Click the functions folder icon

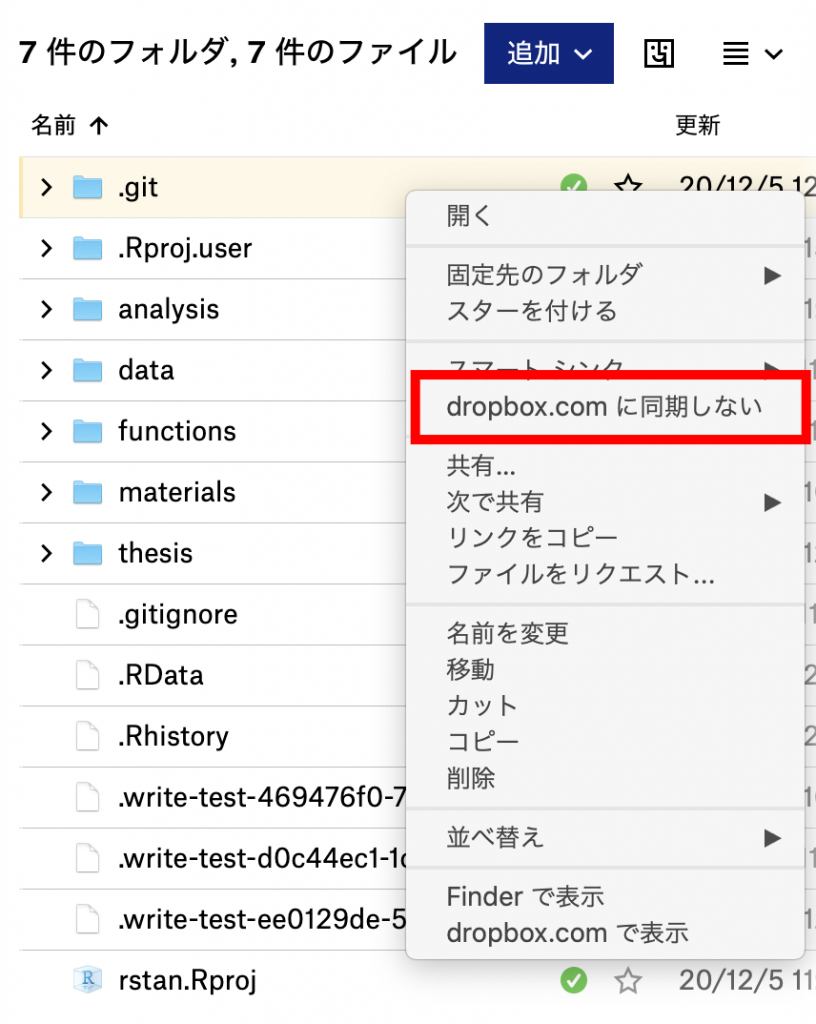click(x=88, y=431)
